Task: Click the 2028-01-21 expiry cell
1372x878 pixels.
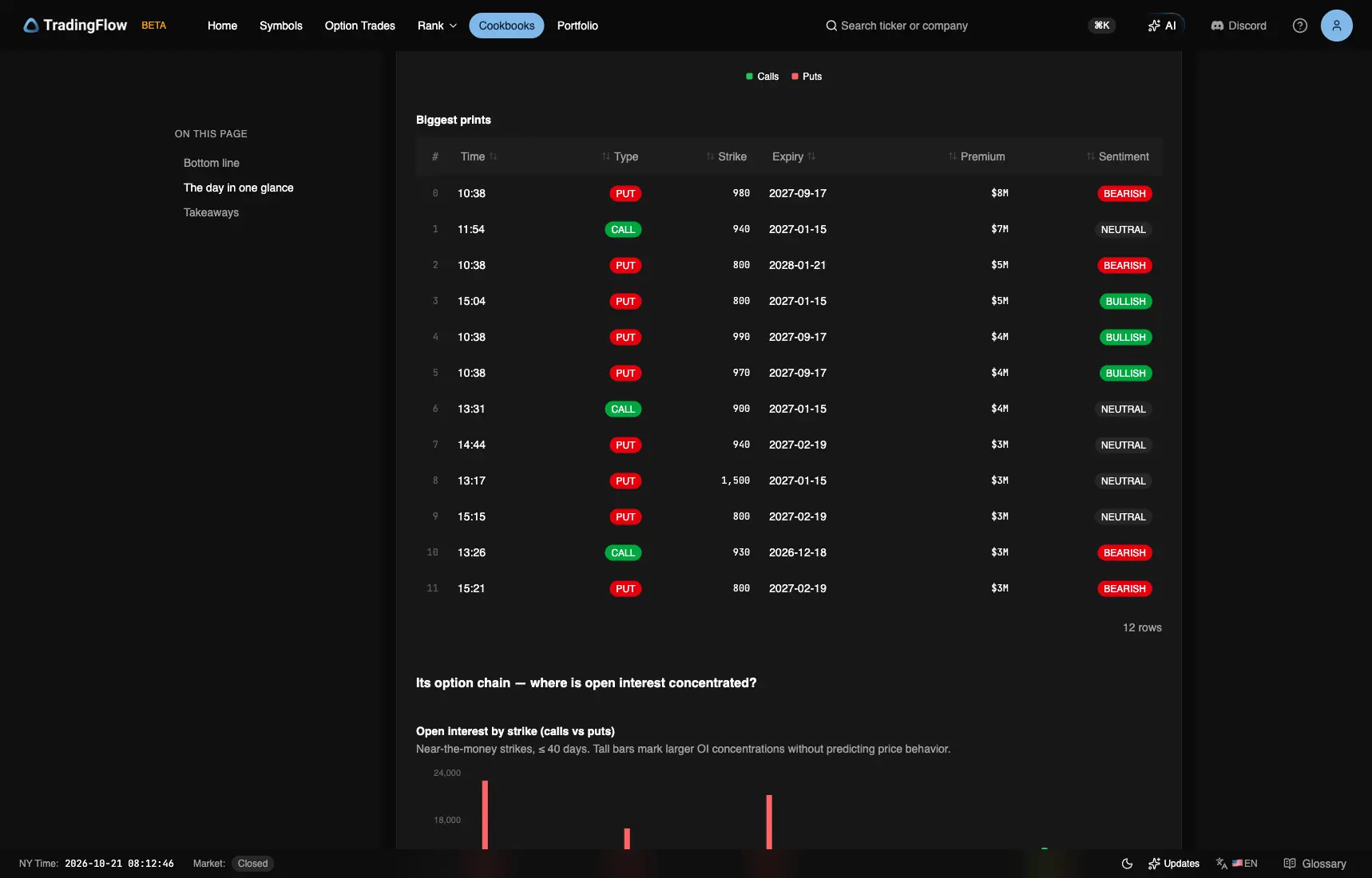Action: click(x=797, y=265)
